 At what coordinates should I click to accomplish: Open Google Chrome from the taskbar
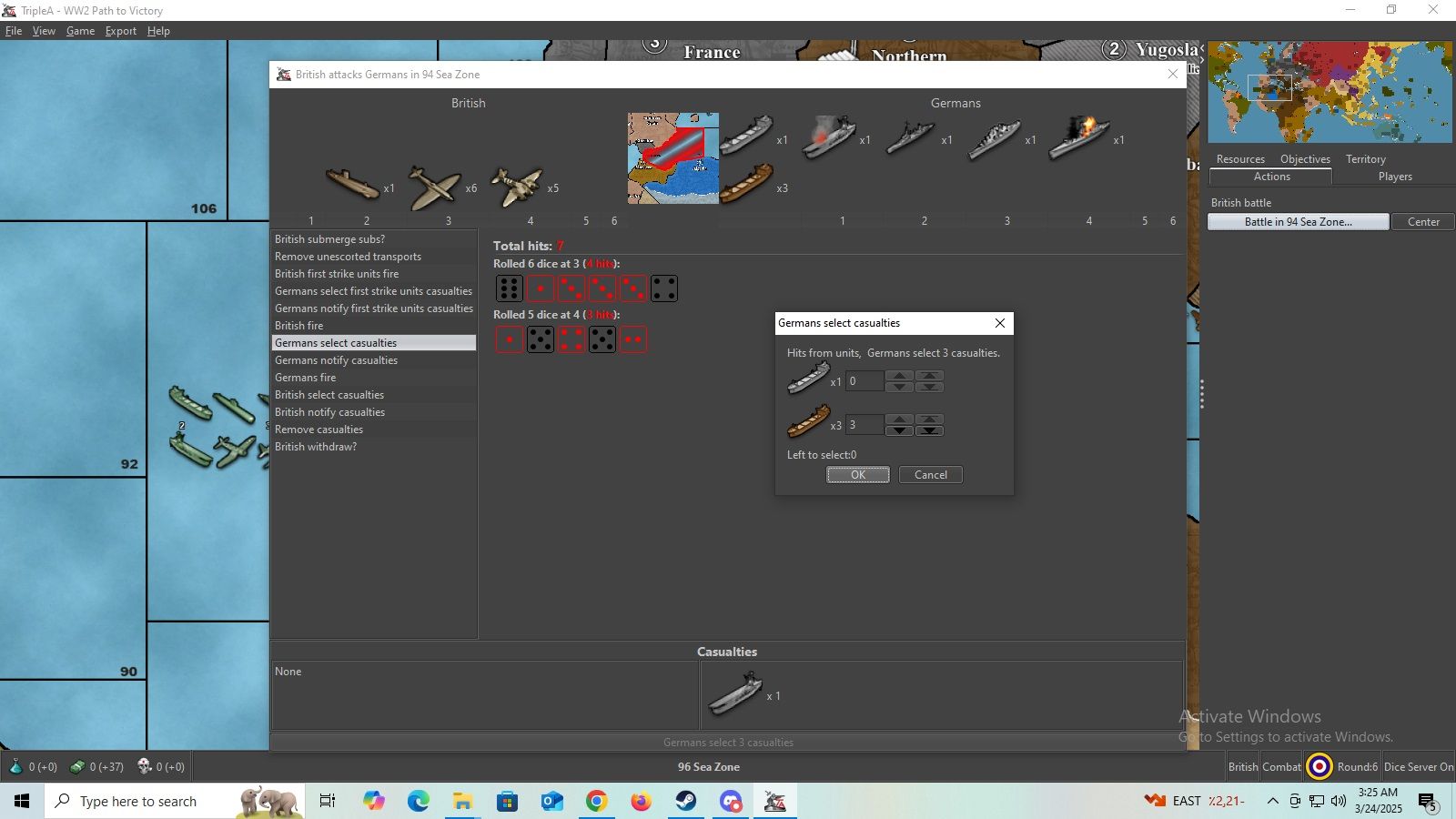coord(596,801)
